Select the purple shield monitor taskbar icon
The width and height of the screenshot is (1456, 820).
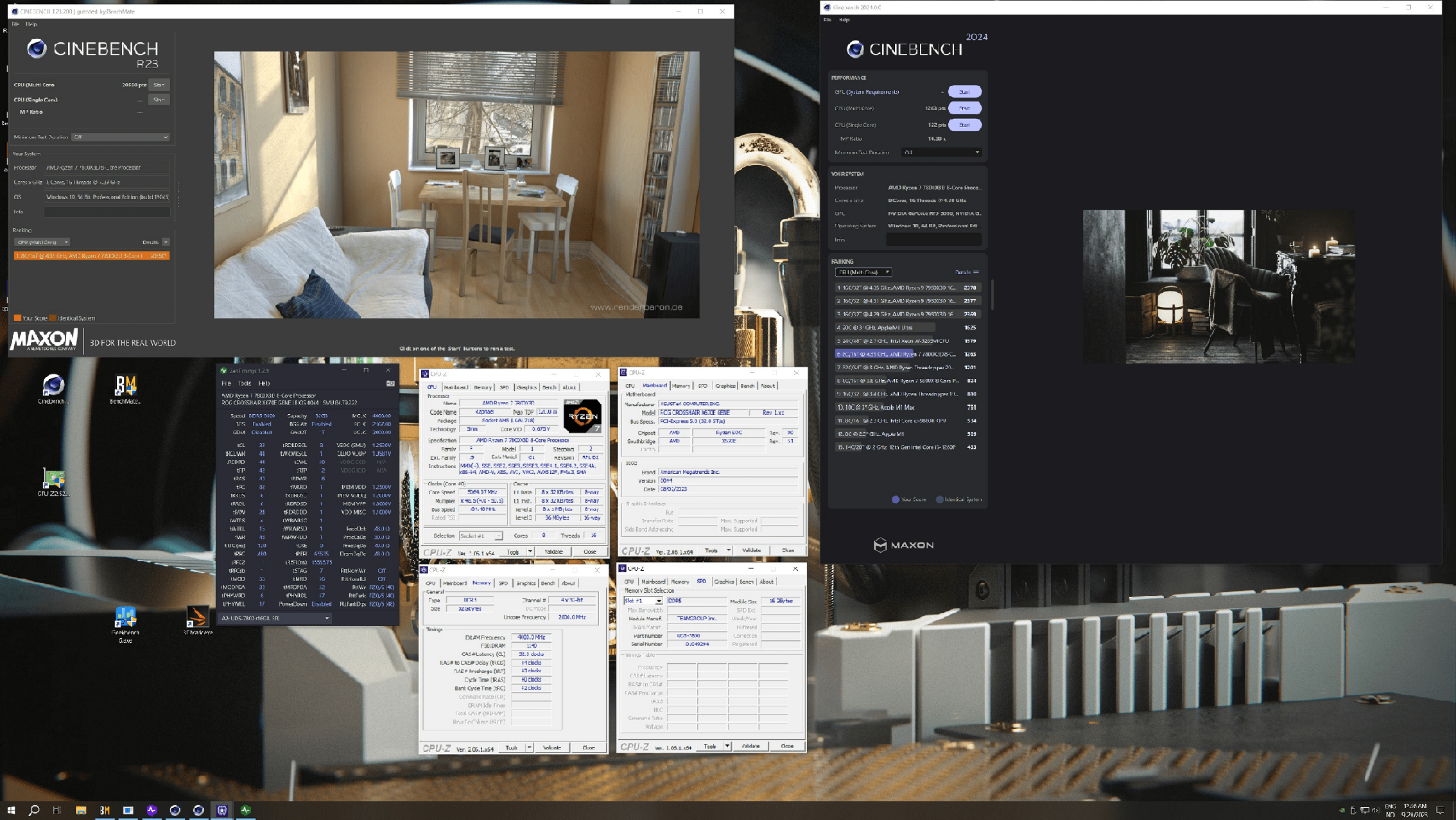[x=152, y=810]
